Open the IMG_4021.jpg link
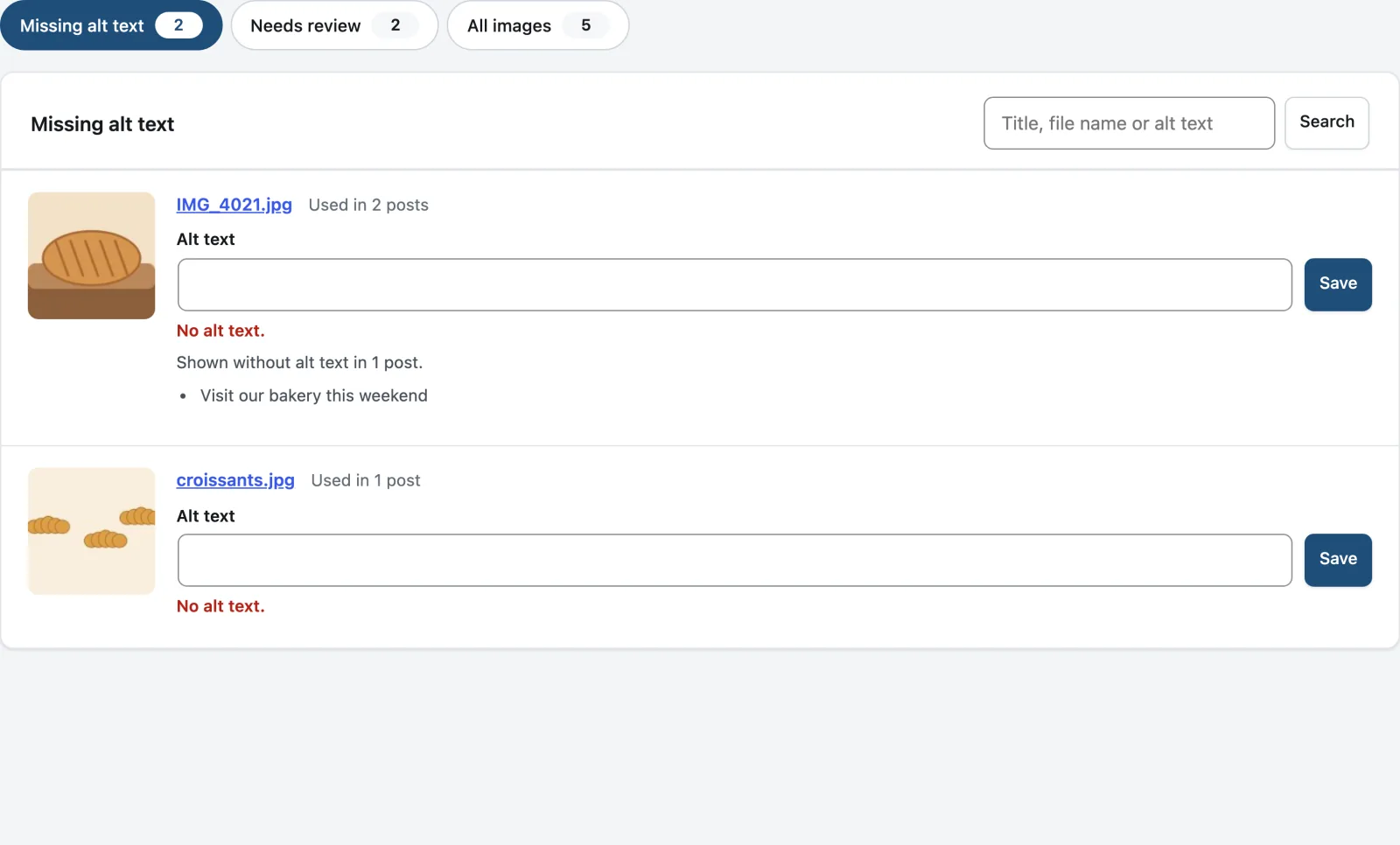Viewport: 1400px width, 845px height. pyautogui.click(x=234, y=205)
